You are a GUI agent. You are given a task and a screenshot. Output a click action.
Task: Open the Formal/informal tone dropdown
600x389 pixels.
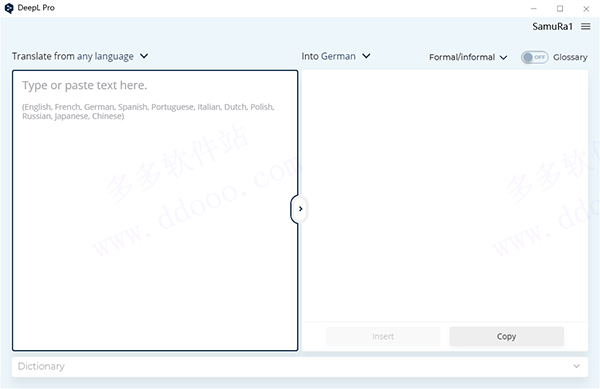(468, 57)
